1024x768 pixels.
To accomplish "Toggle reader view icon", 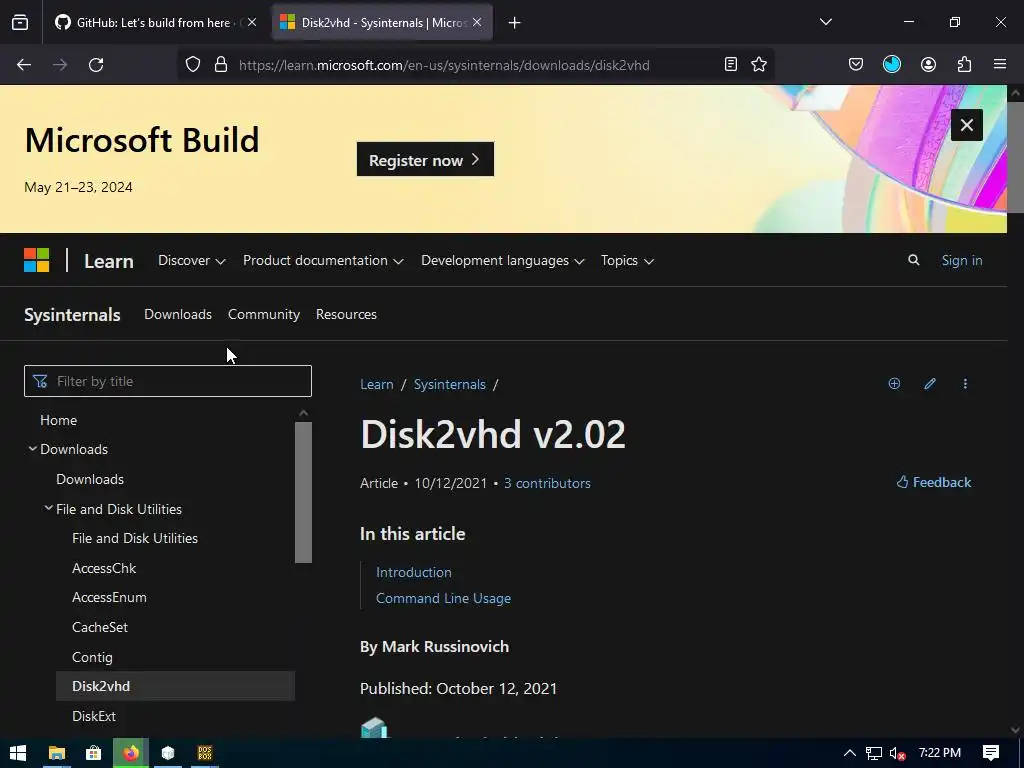I will coord(731,64).
